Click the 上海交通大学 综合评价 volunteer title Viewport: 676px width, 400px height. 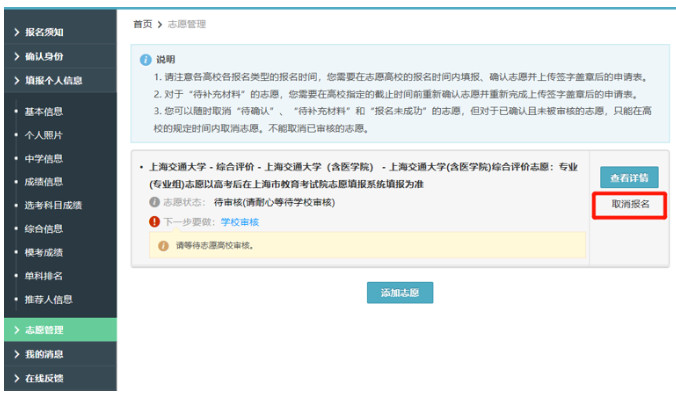363,175
